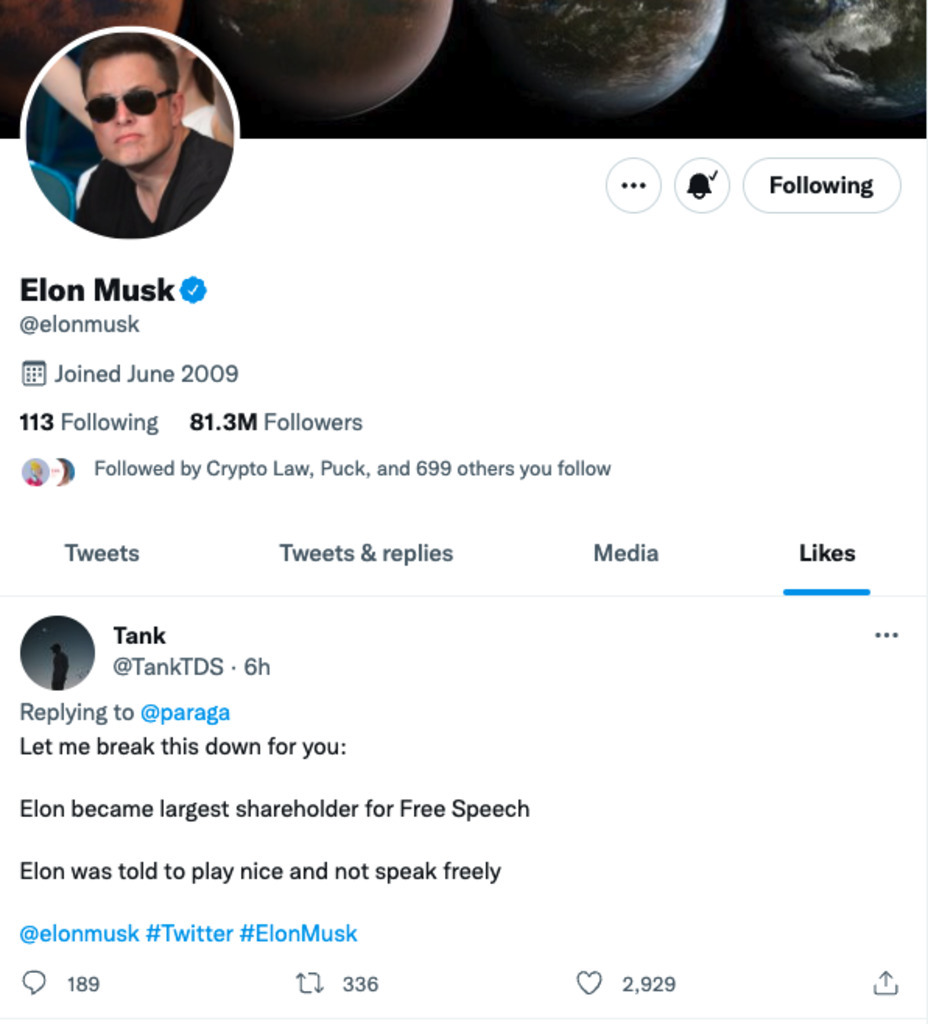Viewport: 928px width, 1024px height.
Task: Open Tank's avatar picture
Action: tap(57, 652)
